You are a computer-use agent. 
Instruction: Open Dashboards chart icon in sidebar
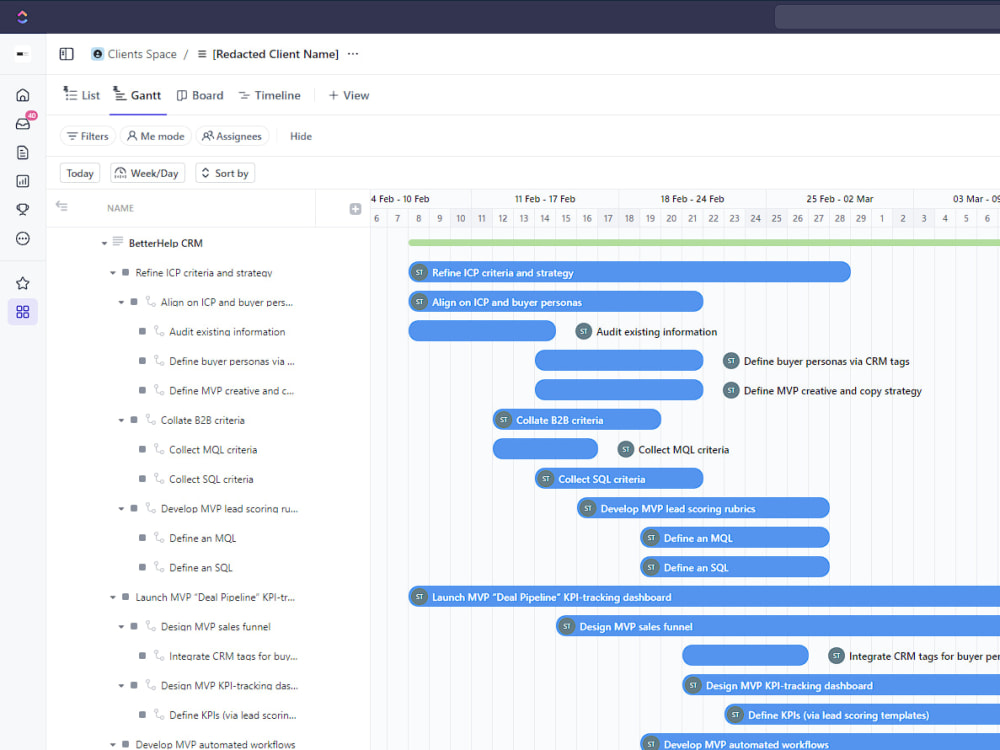click(x=23, y=181)
